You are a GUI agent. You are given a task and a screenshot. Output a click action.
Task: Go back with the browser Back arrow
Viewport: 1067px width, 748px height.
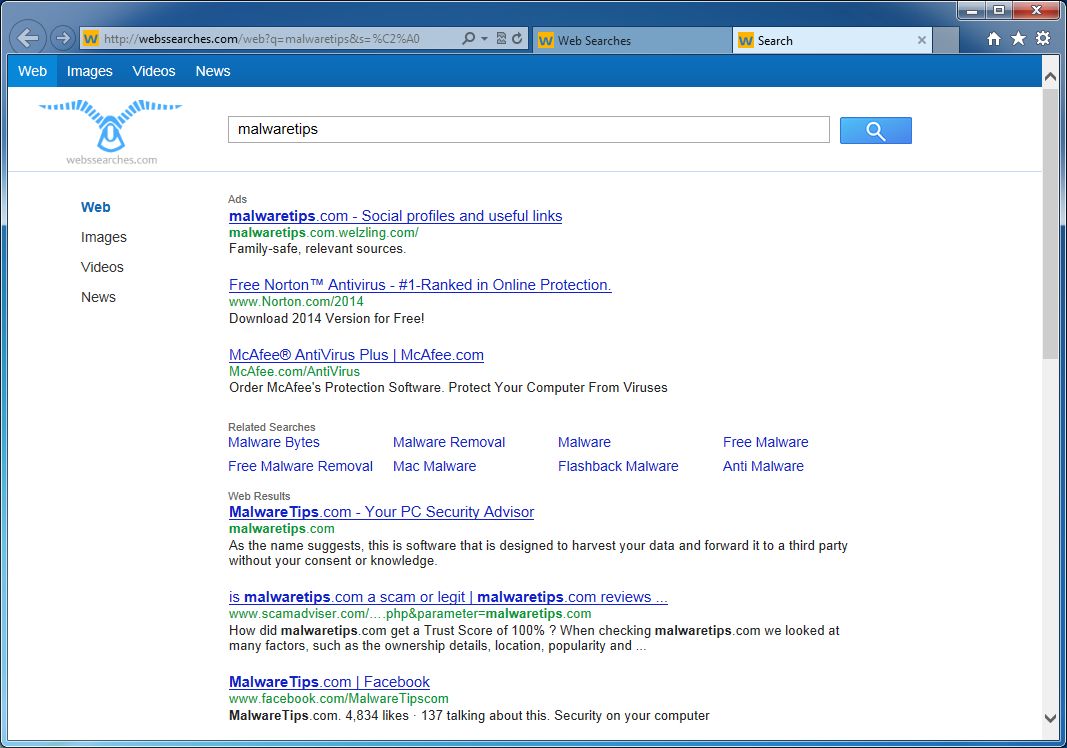(x=28, y=37)
